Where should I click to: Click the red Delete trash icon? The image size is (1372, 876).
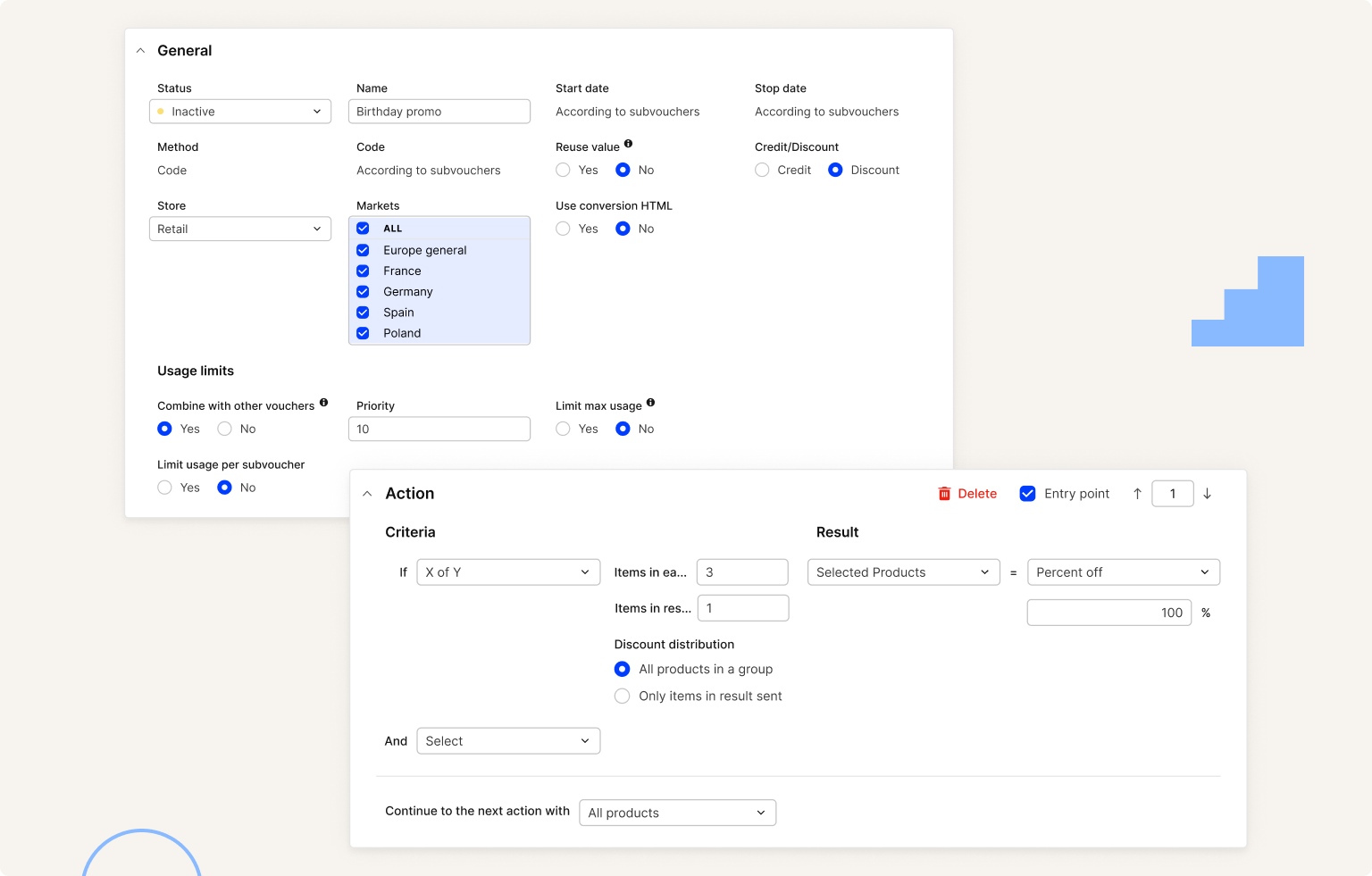(944, 494)
